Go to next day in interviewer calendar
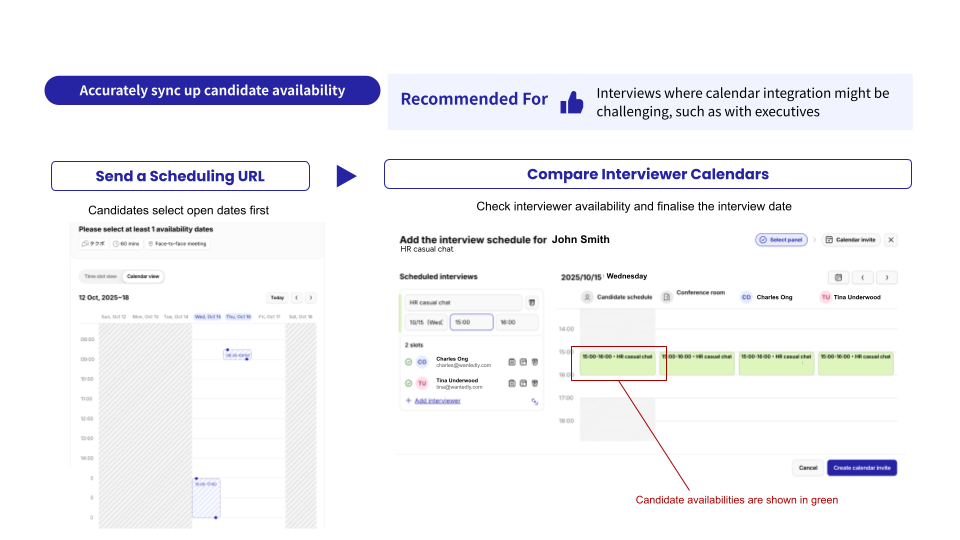Screen dimensions: 960x540 click(x=886, y=277)
